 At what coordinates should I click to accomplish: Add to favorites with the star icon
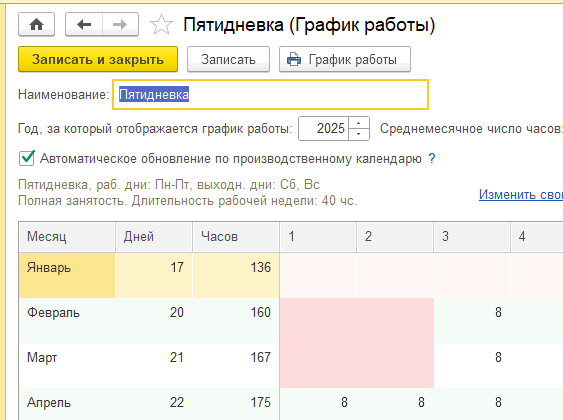tap(161, 24)
